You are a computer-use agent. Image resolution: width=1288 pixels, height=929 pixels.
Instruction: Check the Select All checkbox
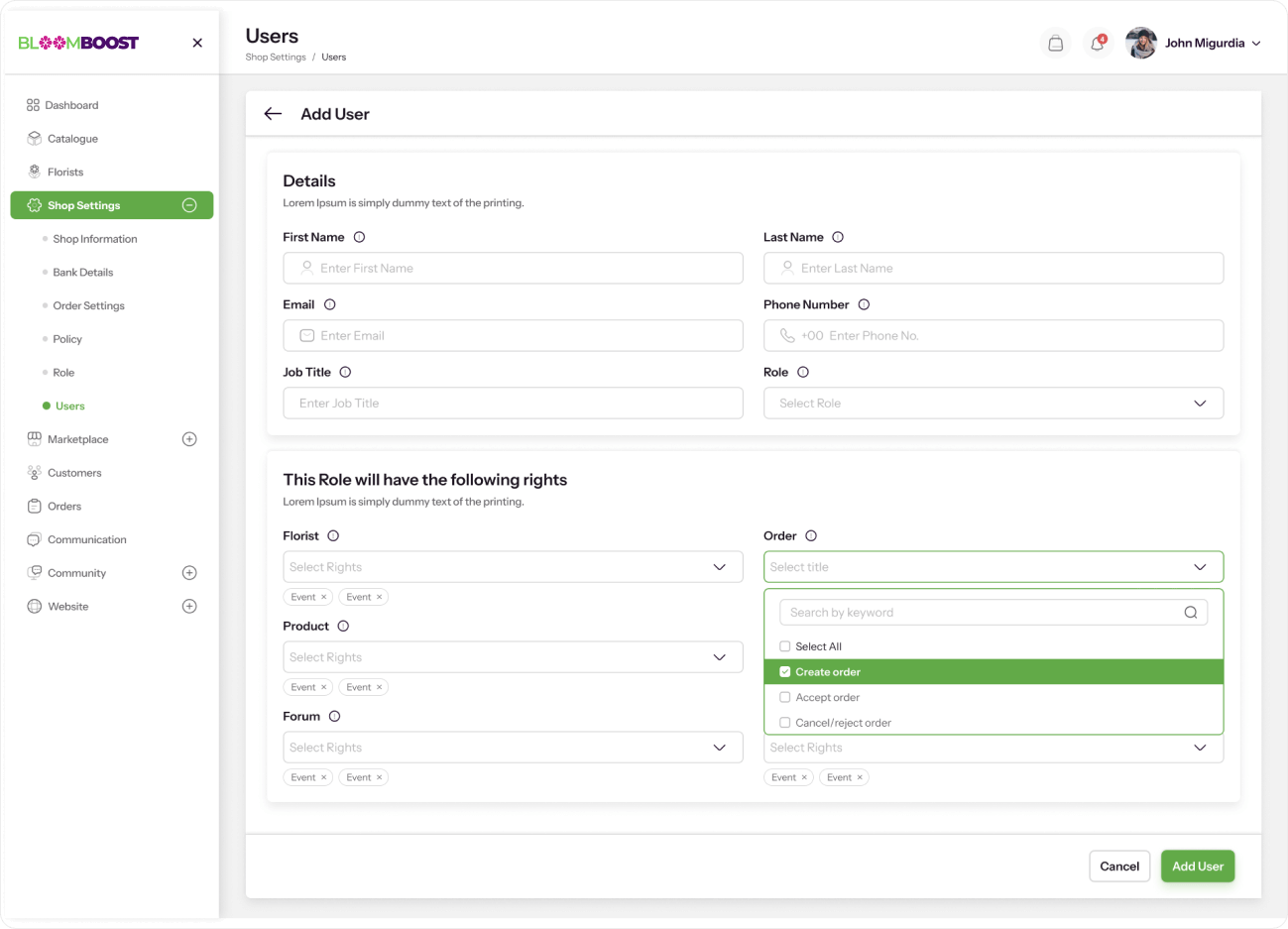click(x=785, y=646)
